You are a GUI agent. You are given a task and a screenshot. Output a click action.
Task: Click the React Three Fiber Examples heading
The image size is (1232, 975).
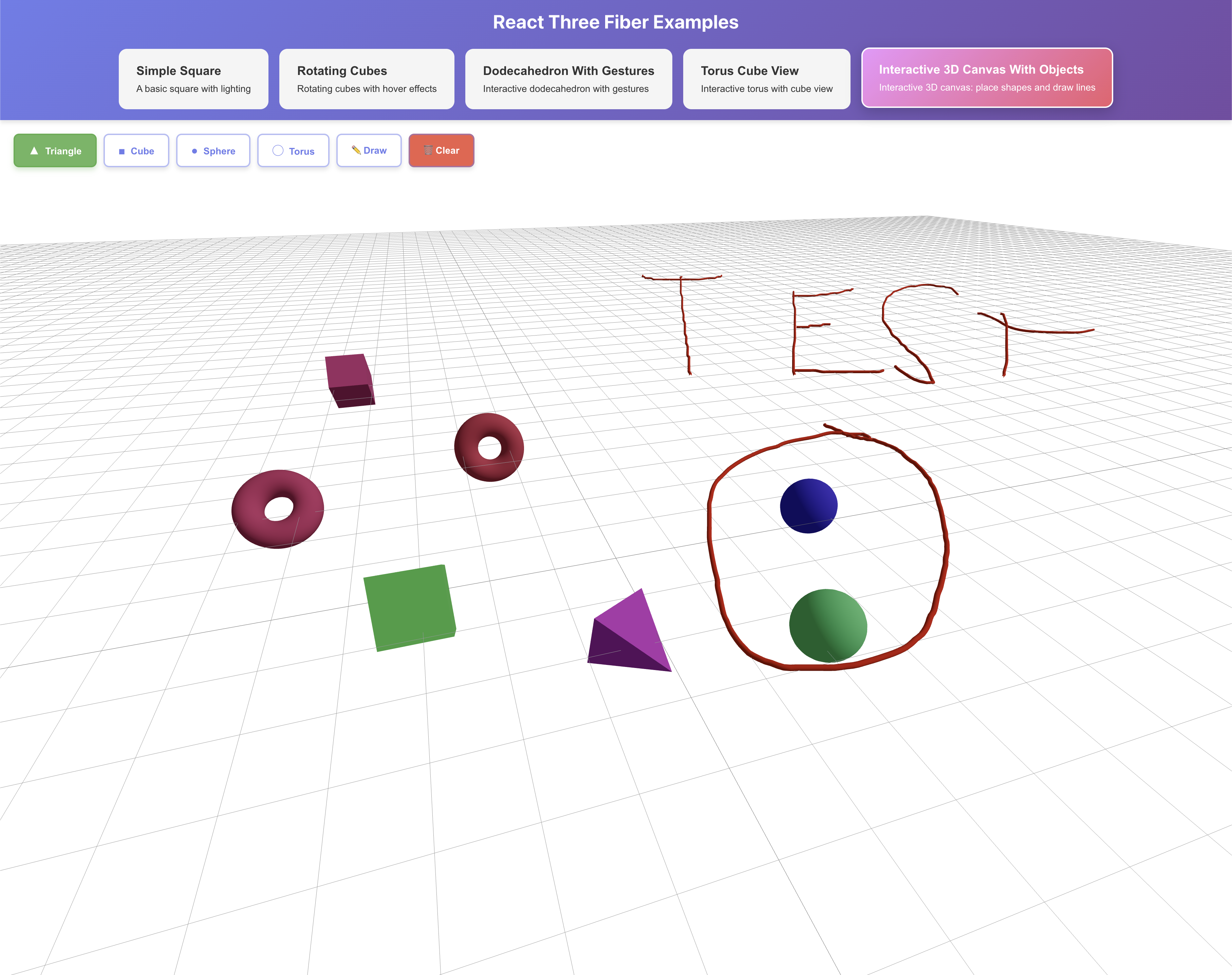[x=615, y=22]
